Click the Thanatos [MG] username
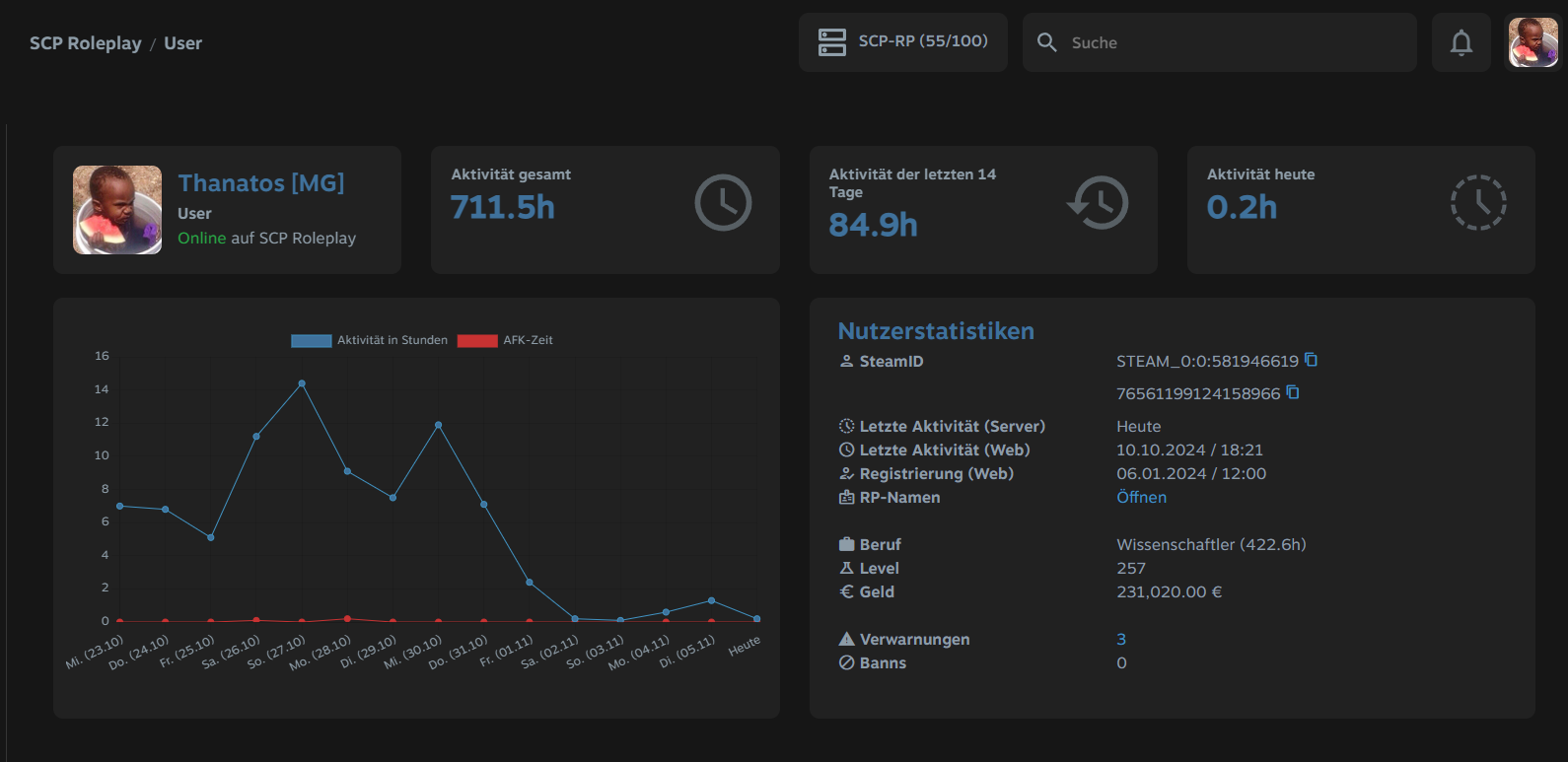This screenshot has height=762, width=1568. click(x=261, y=183)
